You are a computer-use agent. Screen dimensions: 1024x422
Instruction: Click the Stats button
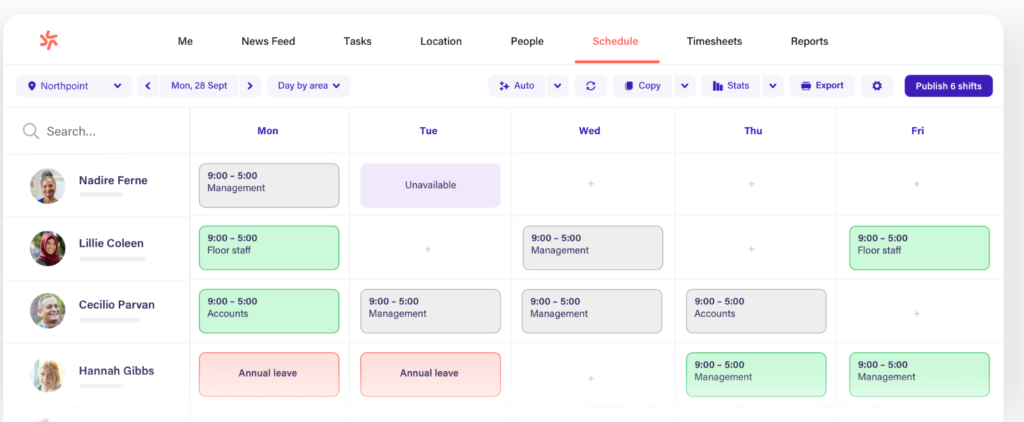pos(731,86)
